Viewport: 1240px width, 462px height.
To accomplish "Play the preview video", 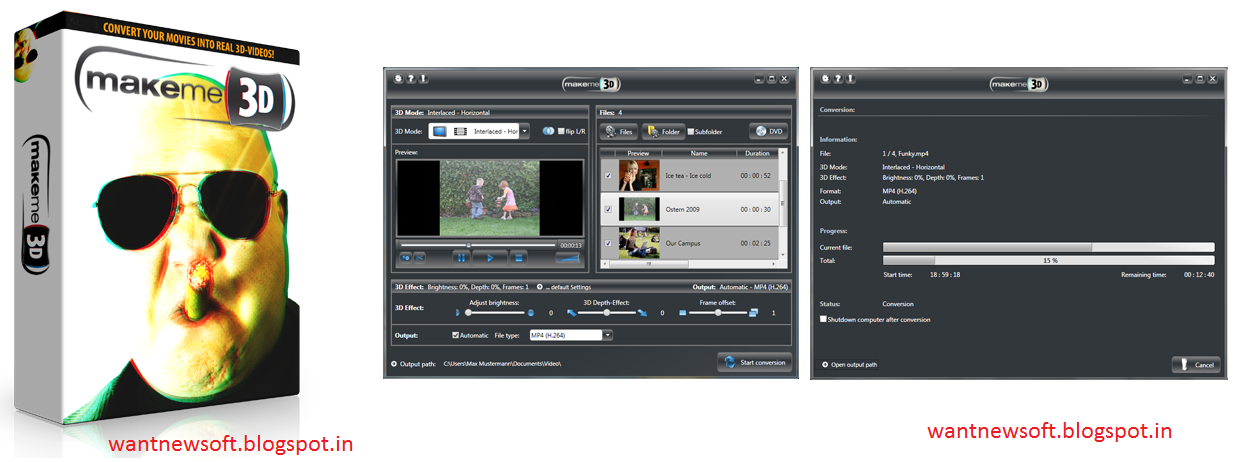I will click(x=491, y=257).
